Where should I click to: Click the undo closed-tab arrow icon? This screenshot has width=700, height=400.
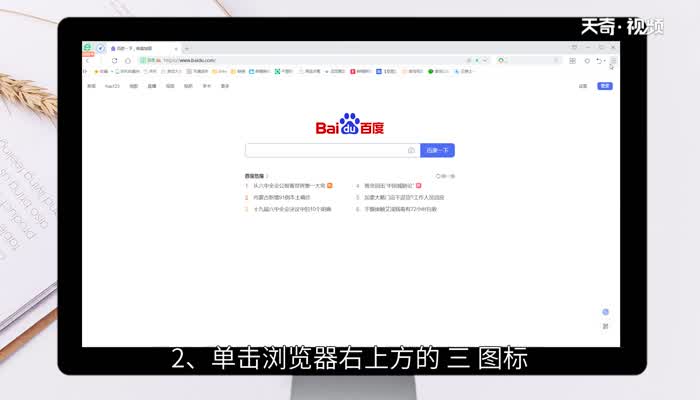tap(598, 60)
